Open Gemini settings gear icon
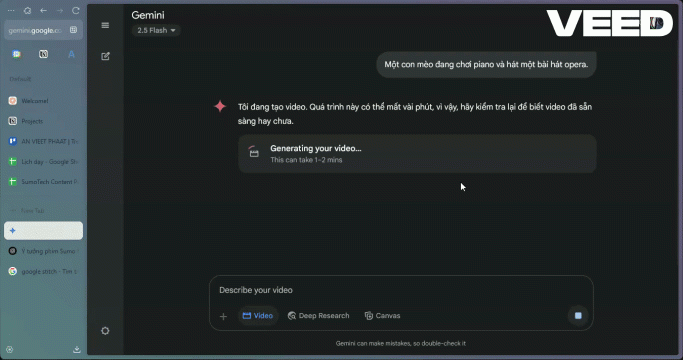The width and height of the screenshot is (683, 360). (105, 331)
